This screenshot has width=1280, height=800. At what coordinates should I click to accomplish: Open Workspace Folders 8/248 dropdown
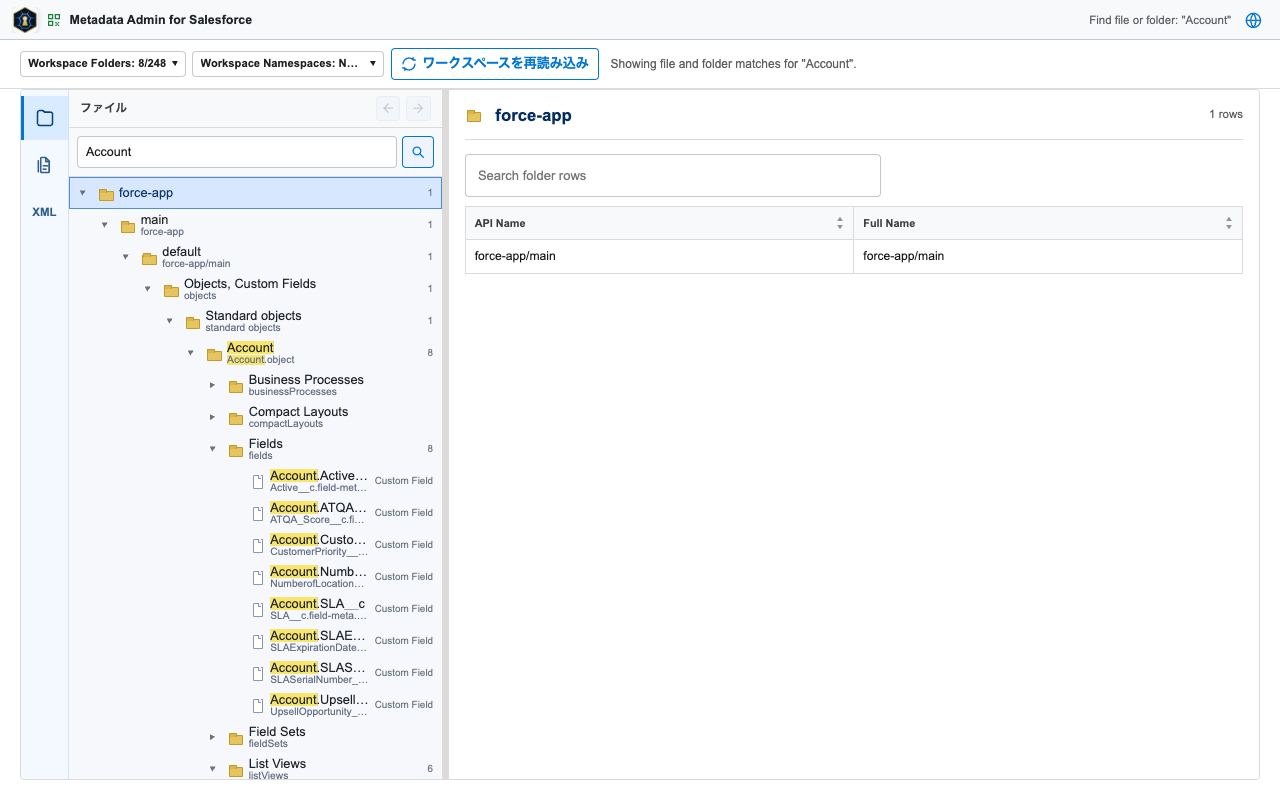pyautogui.click(x=103, y=63)
